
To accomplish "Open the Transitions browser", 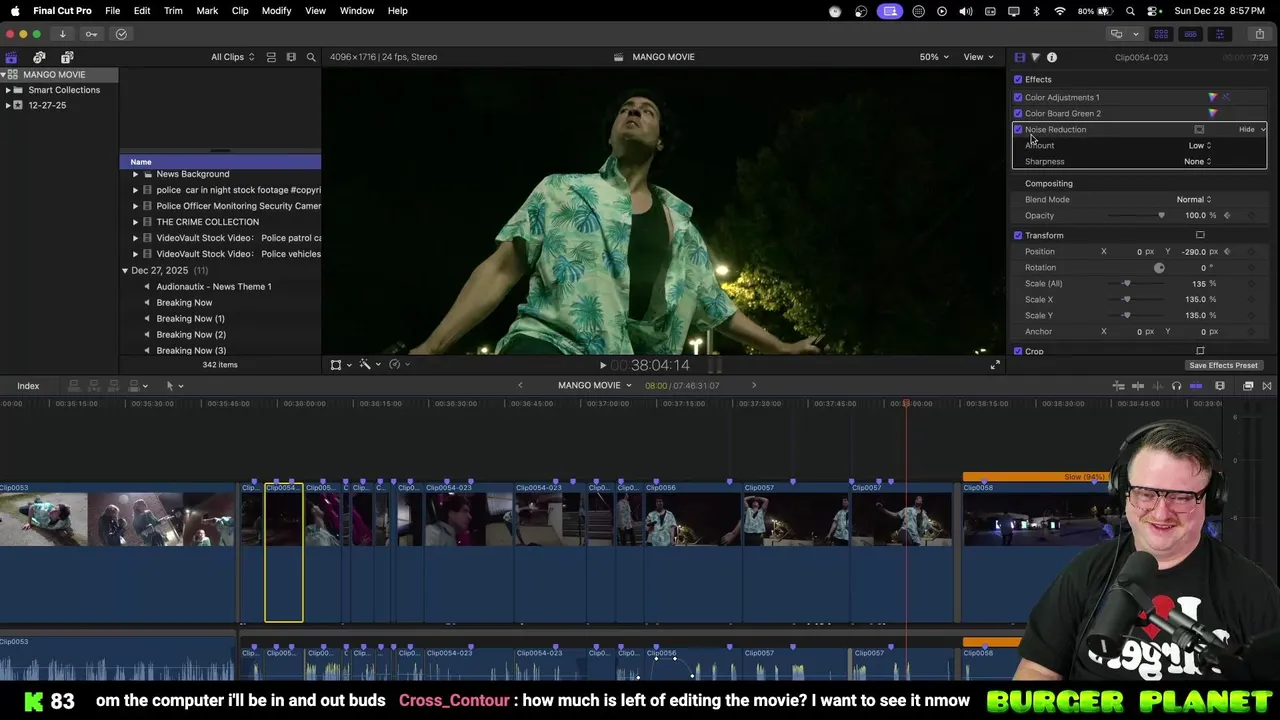I will coord(1267,386).
